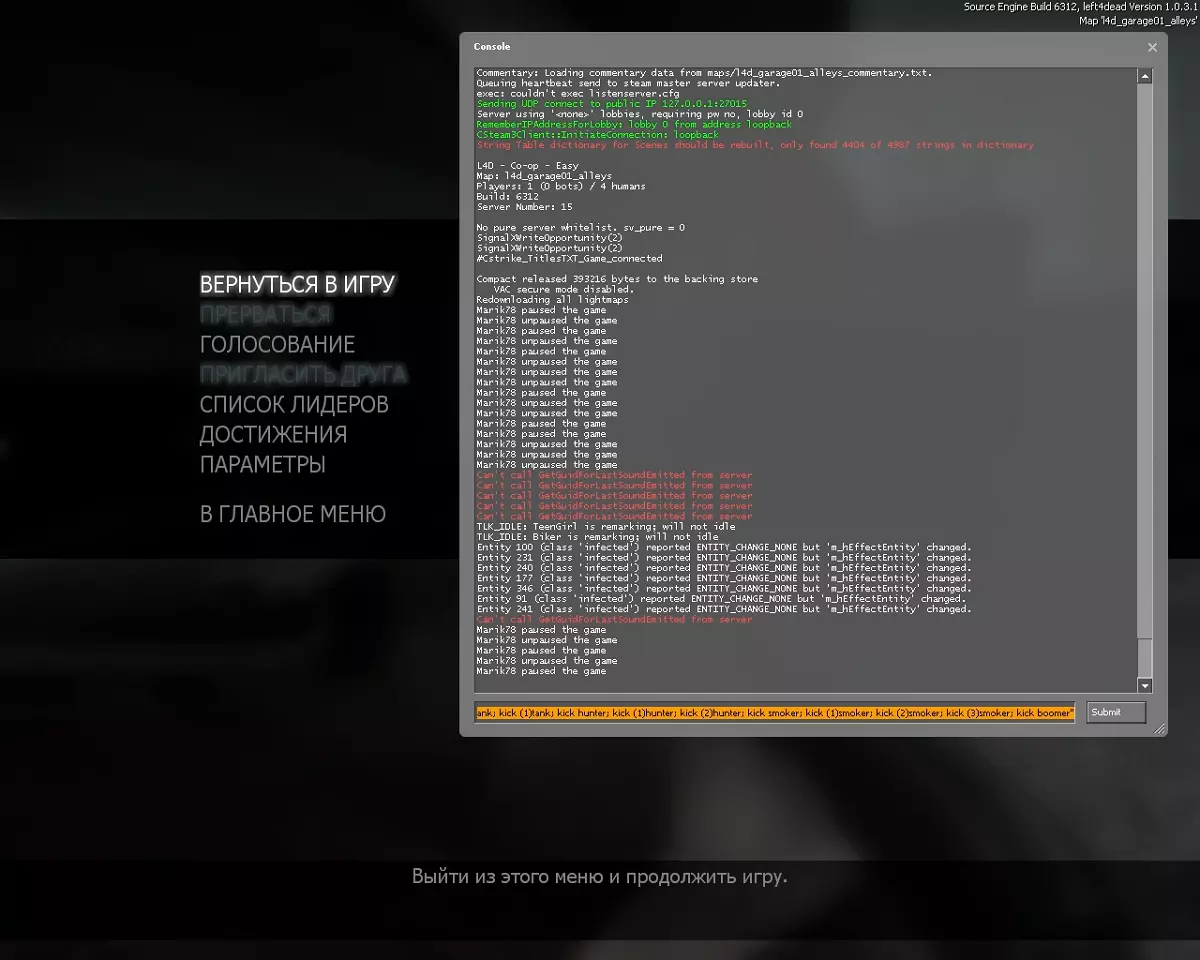This screenshot has height=960, width=1200.
Task: Open ГОЛОСОВАНИЕ menu entry
Action: tap(277, 344)
